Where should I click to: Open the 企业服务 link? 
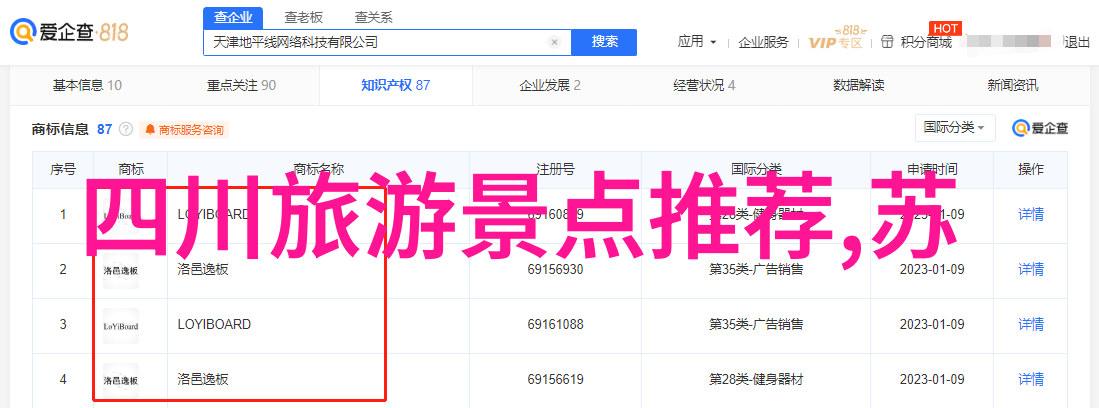tap(763, 42)
